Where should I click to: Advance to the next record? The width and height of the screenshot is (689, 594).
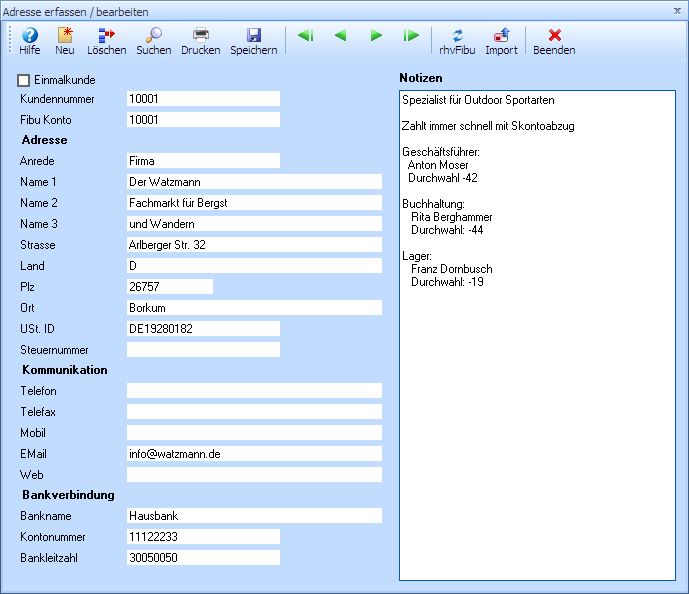[x=376, y=36]
